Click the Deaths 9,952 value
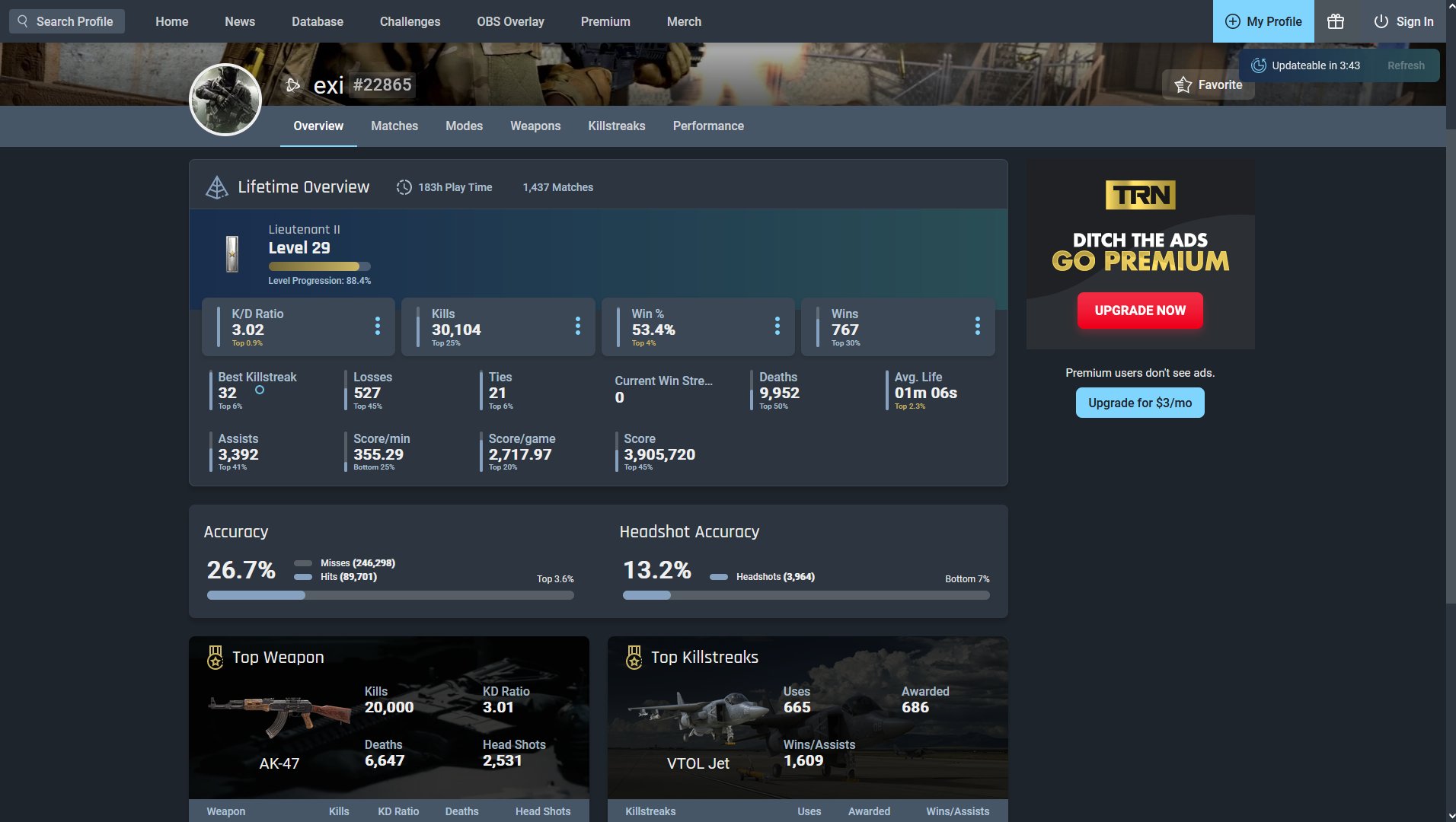 click(779, 393)
